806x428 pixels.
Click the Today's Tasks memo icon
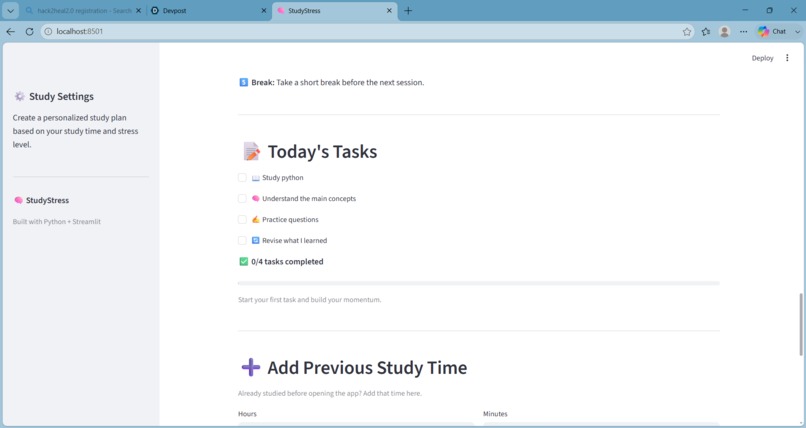click(x=251, y=152)
